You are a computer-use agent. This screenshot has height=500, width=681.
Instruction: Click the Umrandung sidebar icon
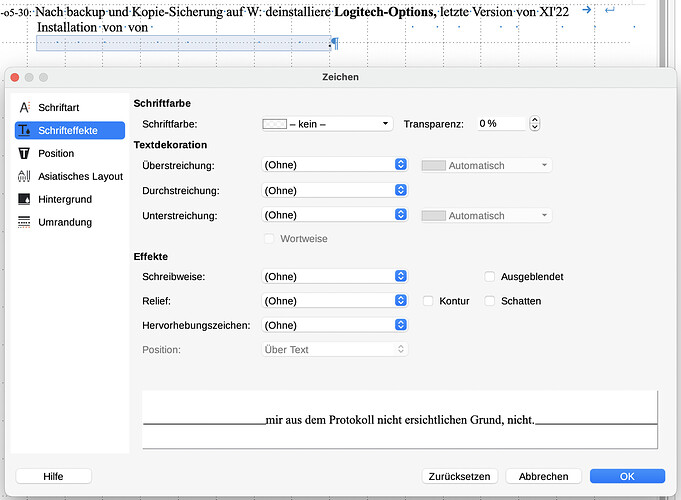pos(24,222)
